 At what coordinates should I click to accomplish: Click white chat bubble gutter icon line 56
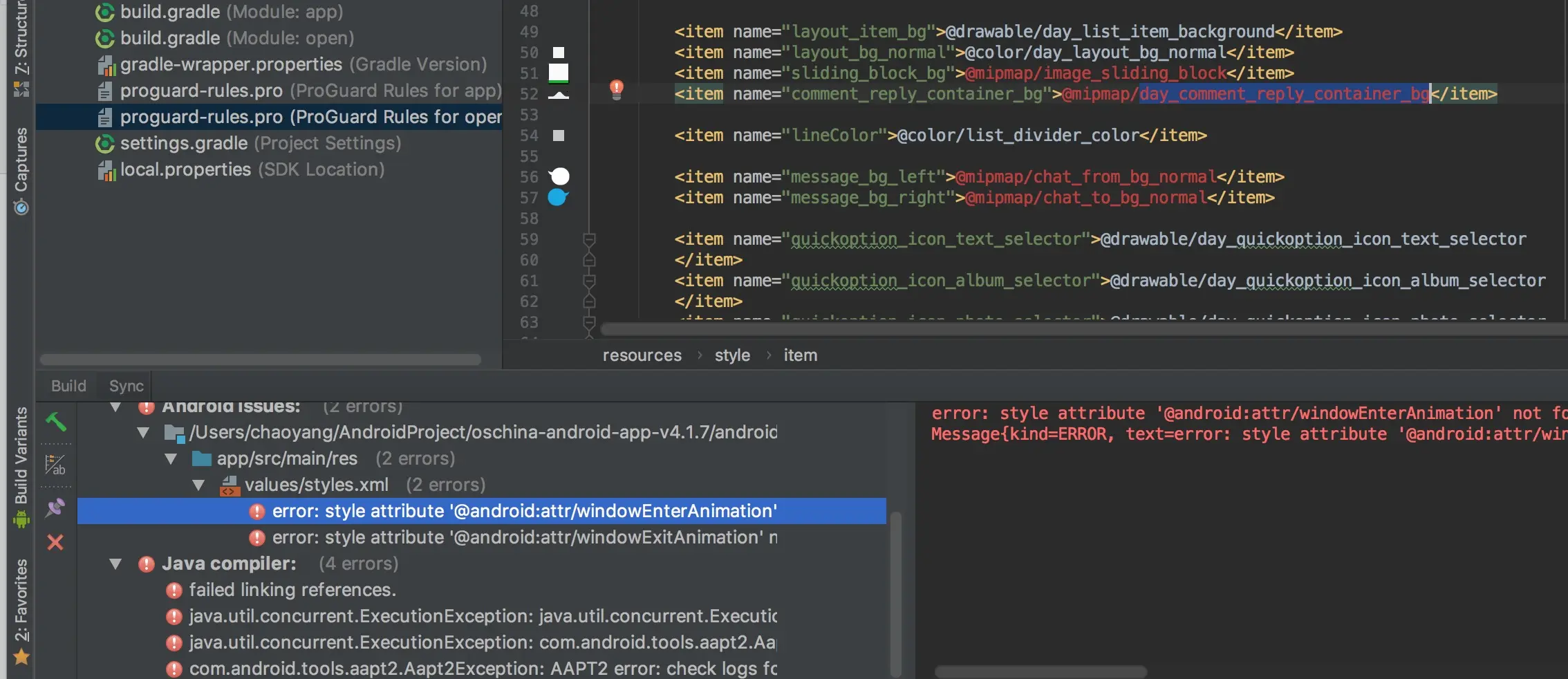[x=559, y=176]
